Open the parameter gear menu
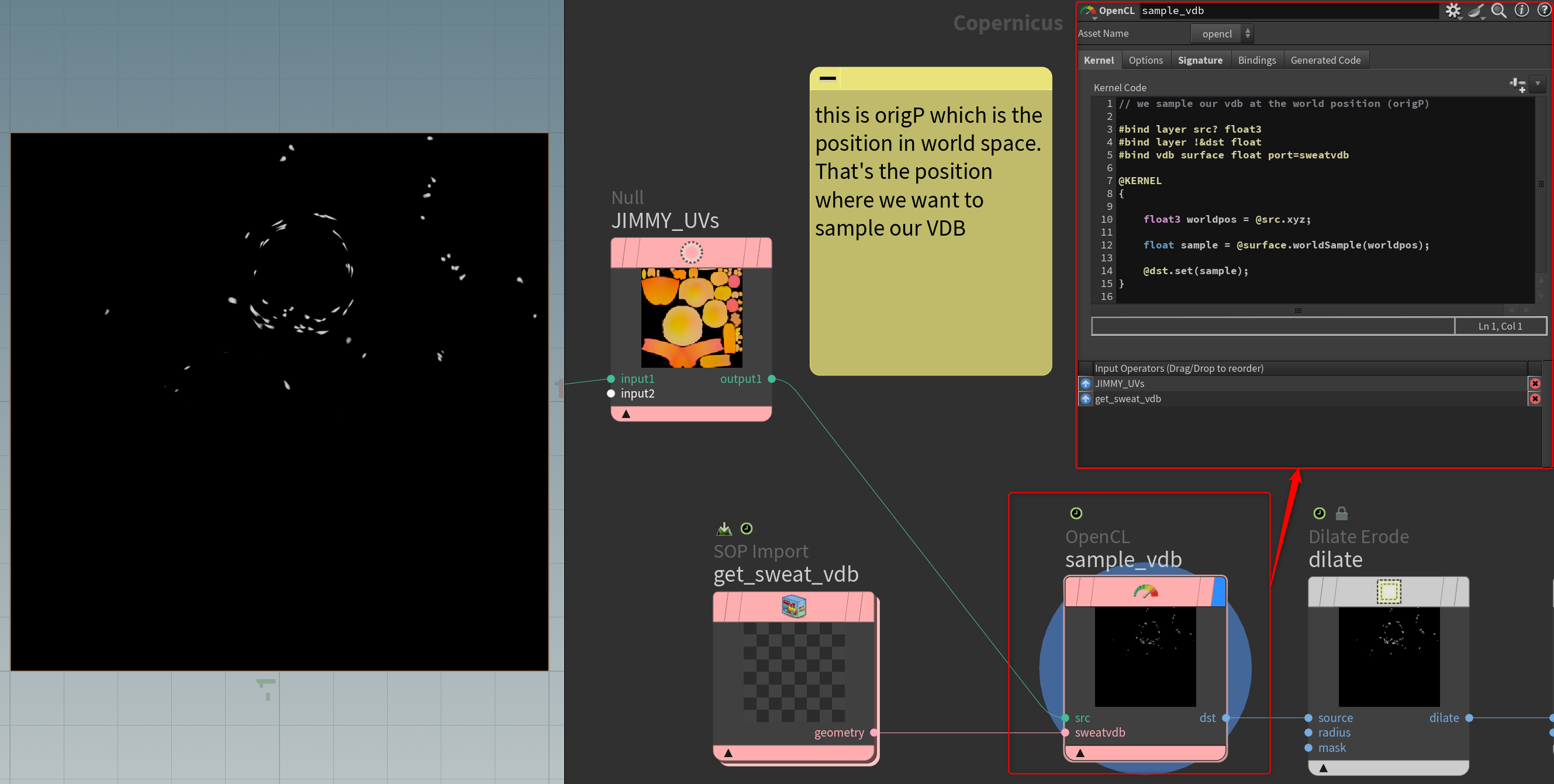This screenshot has width=1554, height=784. (1452, 11)
